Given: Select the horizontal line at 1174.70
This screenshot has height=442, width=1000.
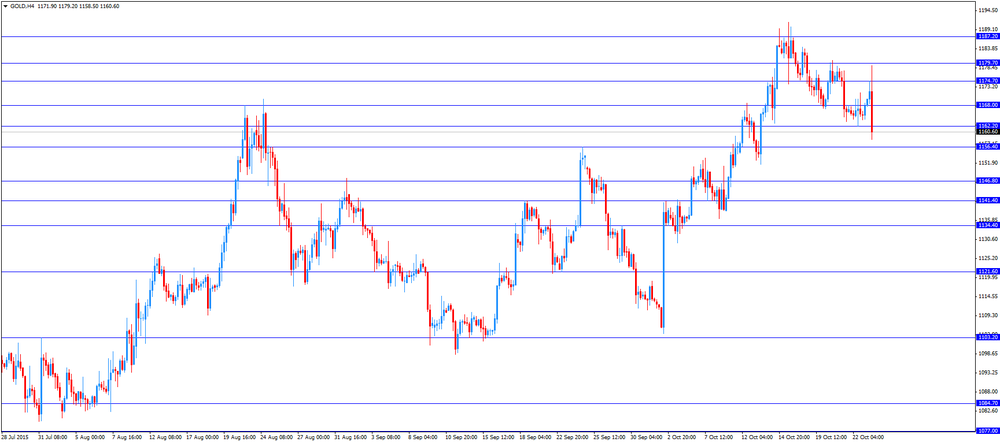Looking at the screenshot, I should [488, 81].
